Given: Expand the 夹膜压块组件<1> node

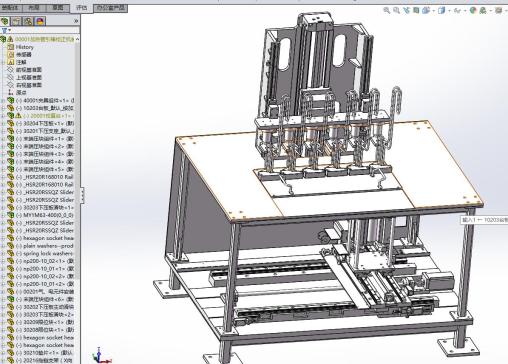Looking at the screenshot, I should 3,139.
